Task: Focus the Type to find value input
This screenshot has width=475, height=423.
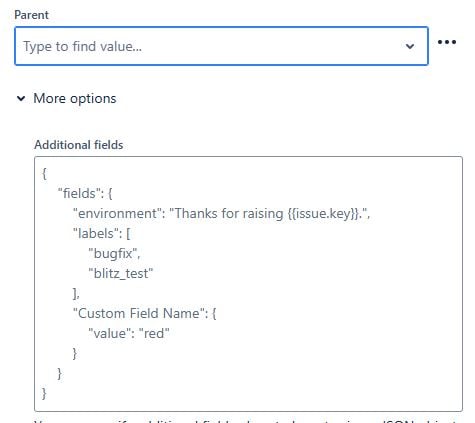Action: pos(221,46)
